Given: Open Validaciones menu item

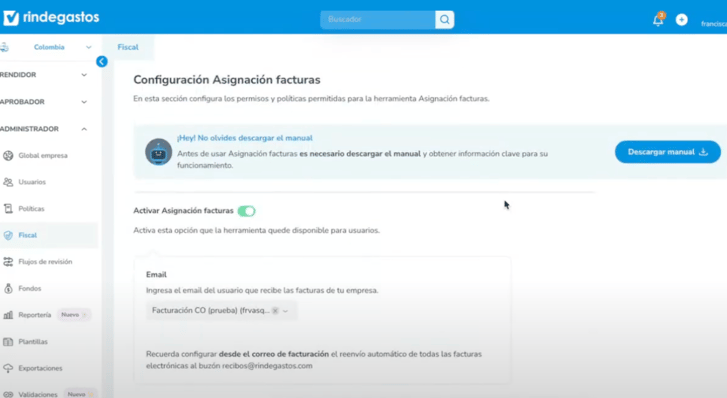Looking at the screenshot, I should pyautogui.click(x=38, y=394).
